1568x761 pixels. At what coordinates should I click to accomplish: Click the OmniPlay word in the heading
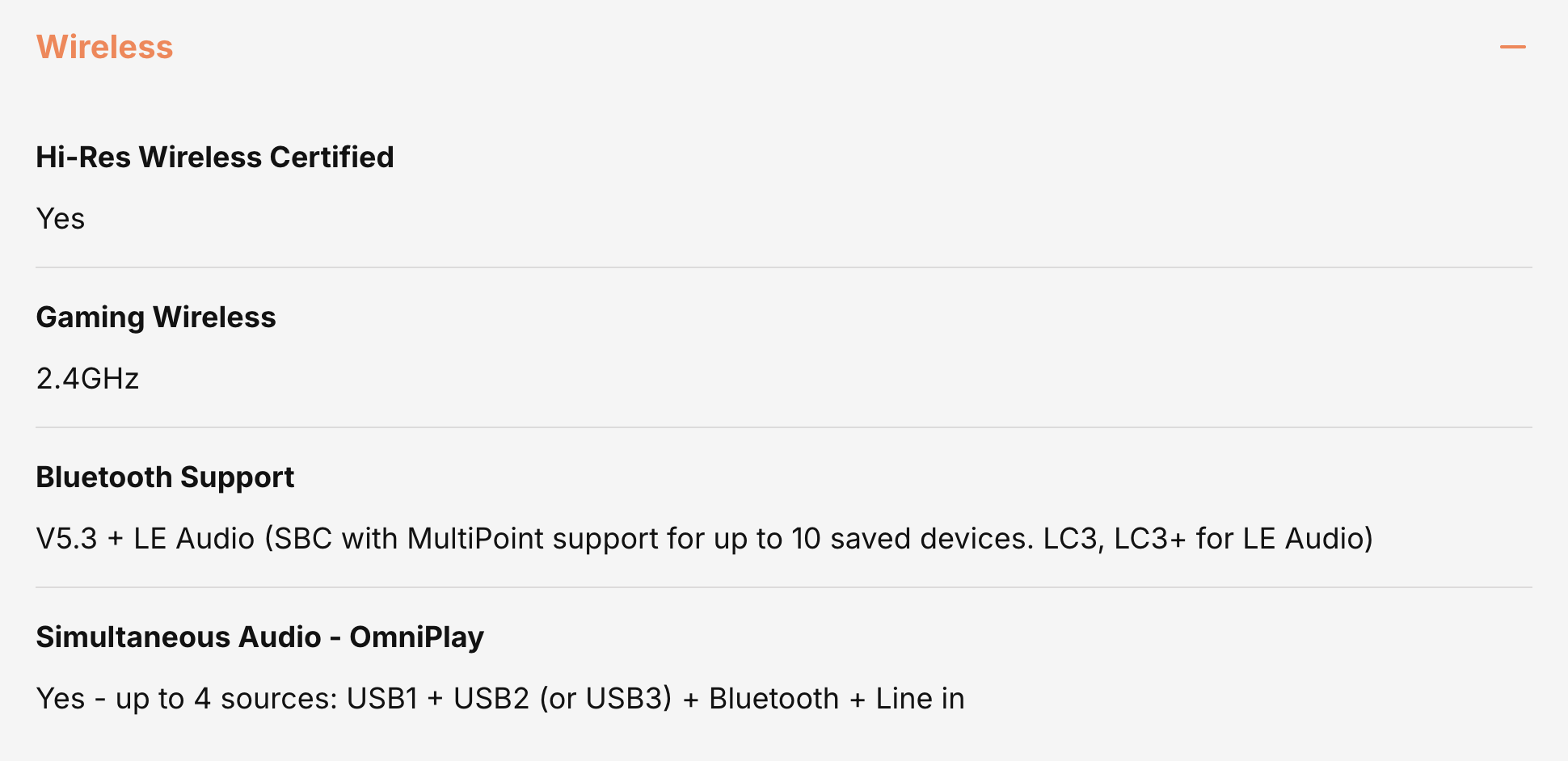[416, 637]
